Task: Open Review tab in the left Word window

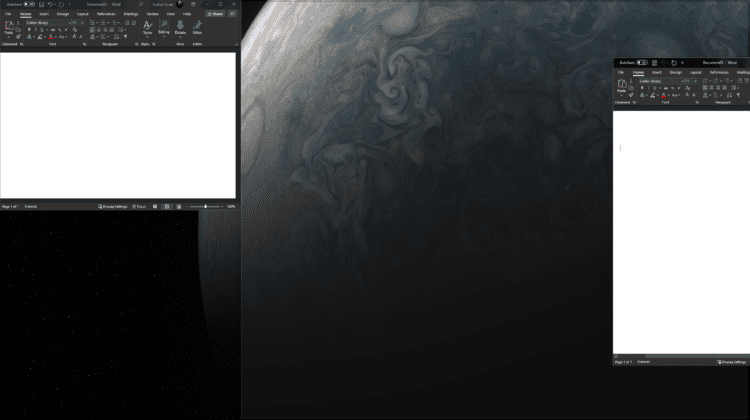Action: pyautogui.click(x=153, y=14)
